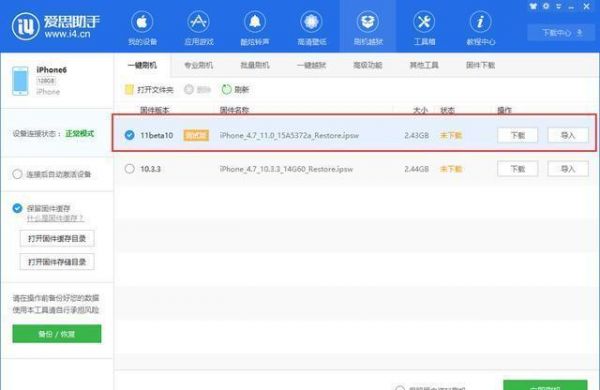Click filename iPhone_4.7_10.3.3_14G60_Restore.ipsw

click(286, 169)
